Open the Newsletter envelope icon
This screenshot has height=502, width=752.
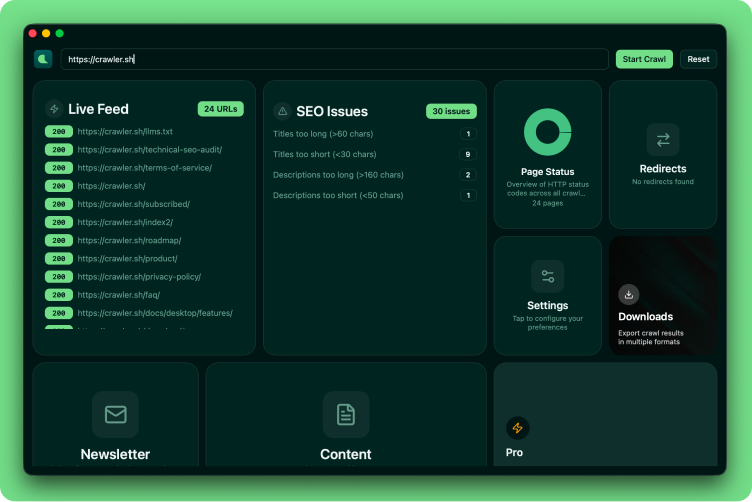[115, 414]
